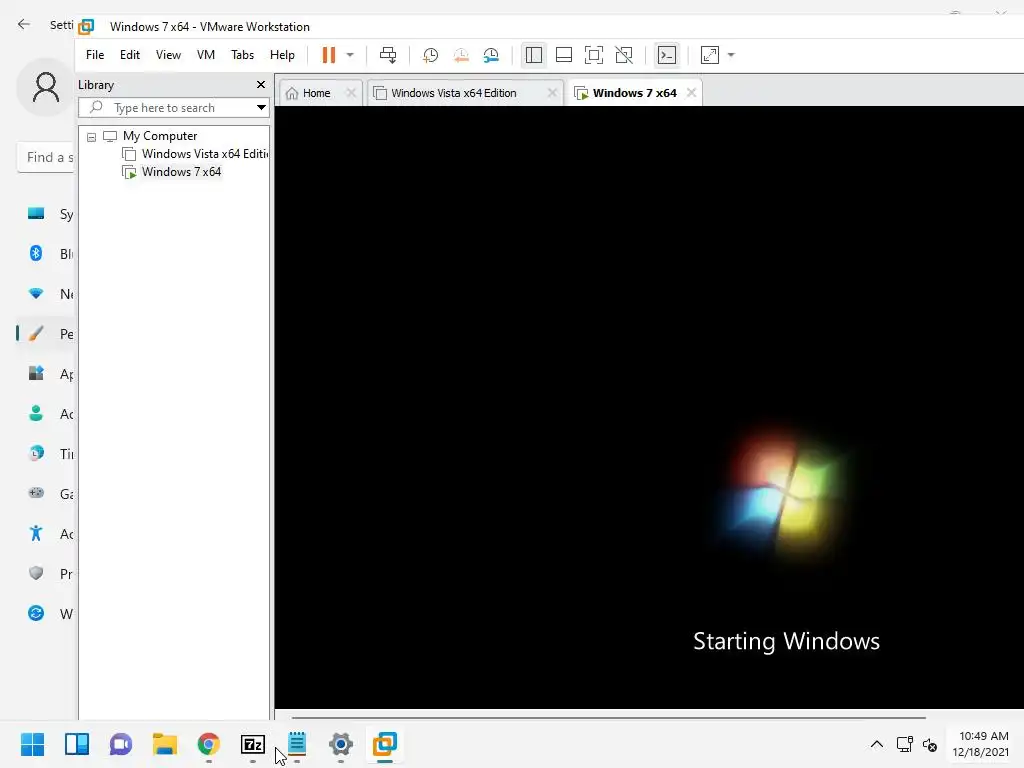Click the Settings search field
The height and width of the screenshot is (768, 1024).
(x=46, y=157)
